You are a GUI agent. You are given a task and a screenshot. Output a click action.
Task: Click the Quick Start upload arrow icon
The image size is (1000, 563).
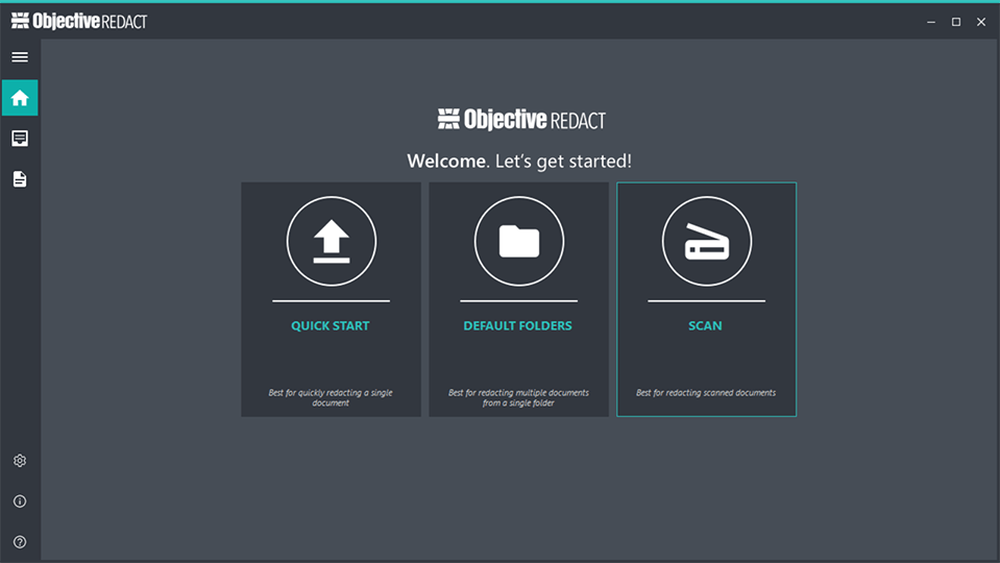[x=331, y=241]
